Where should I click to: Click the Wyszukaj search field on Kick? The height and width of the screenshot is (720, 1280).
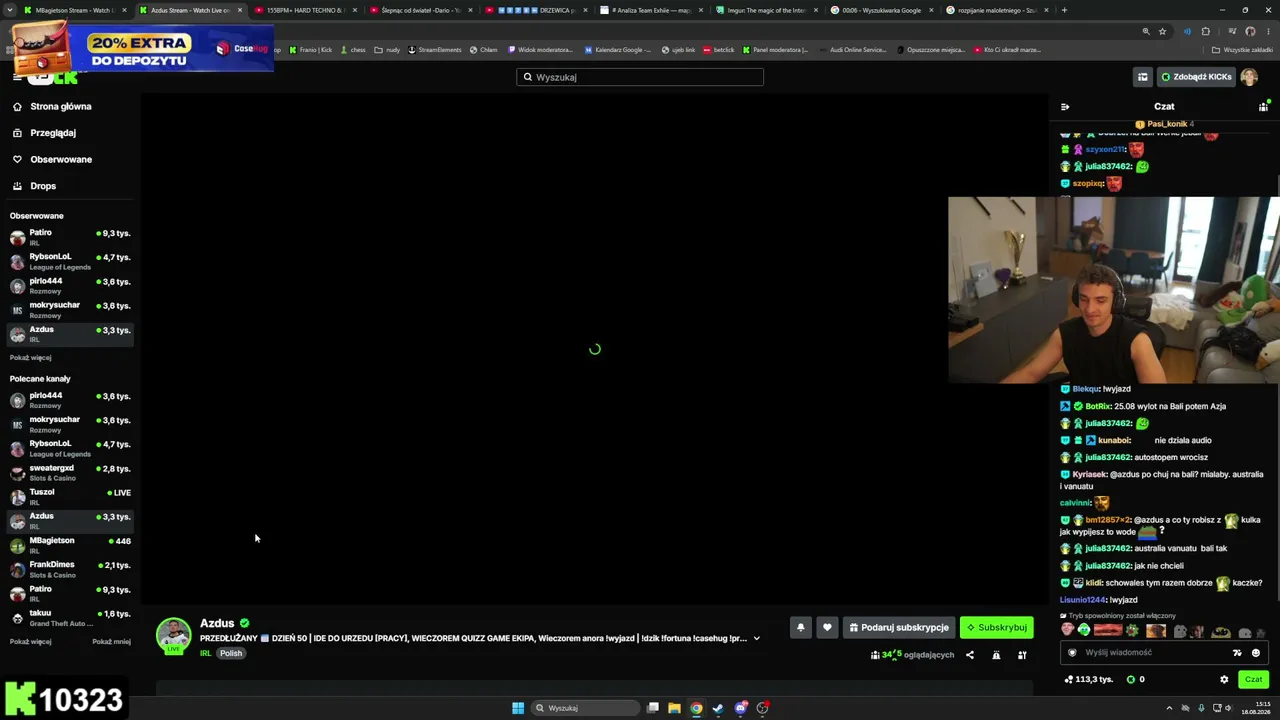coord(640,77)
